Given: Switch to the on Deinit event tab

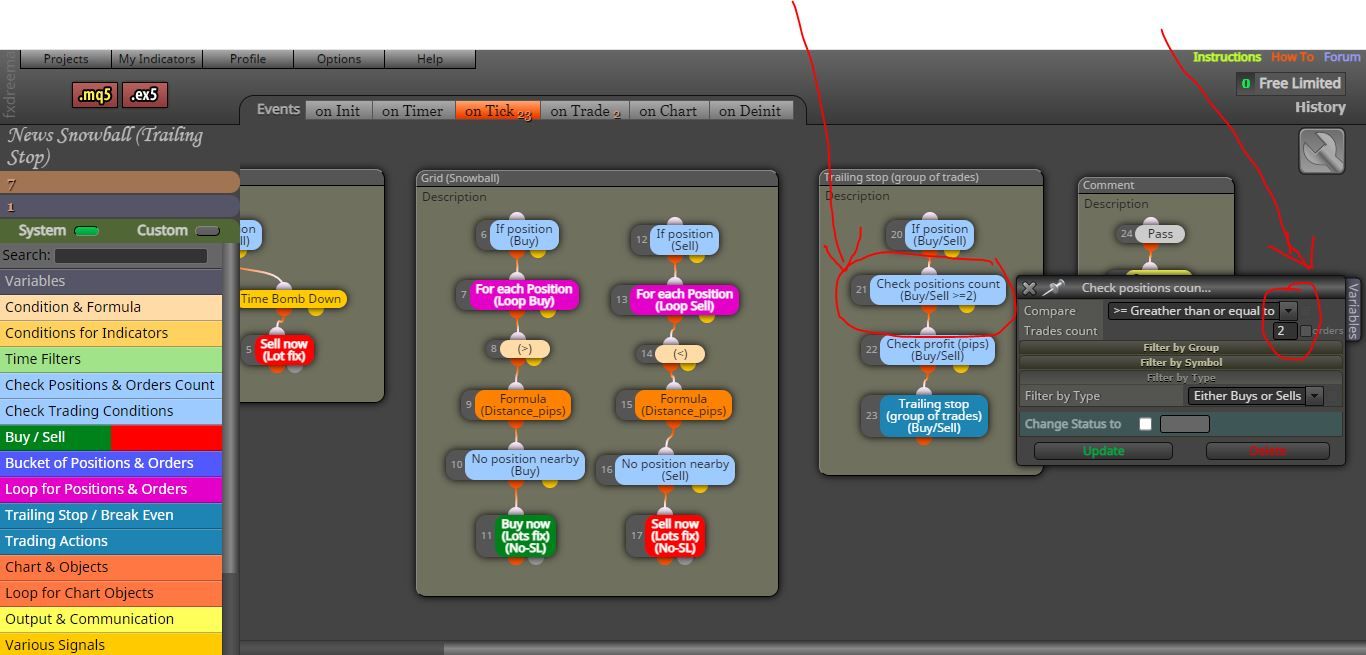Looking at the screenshot, I should click(750, 111).
